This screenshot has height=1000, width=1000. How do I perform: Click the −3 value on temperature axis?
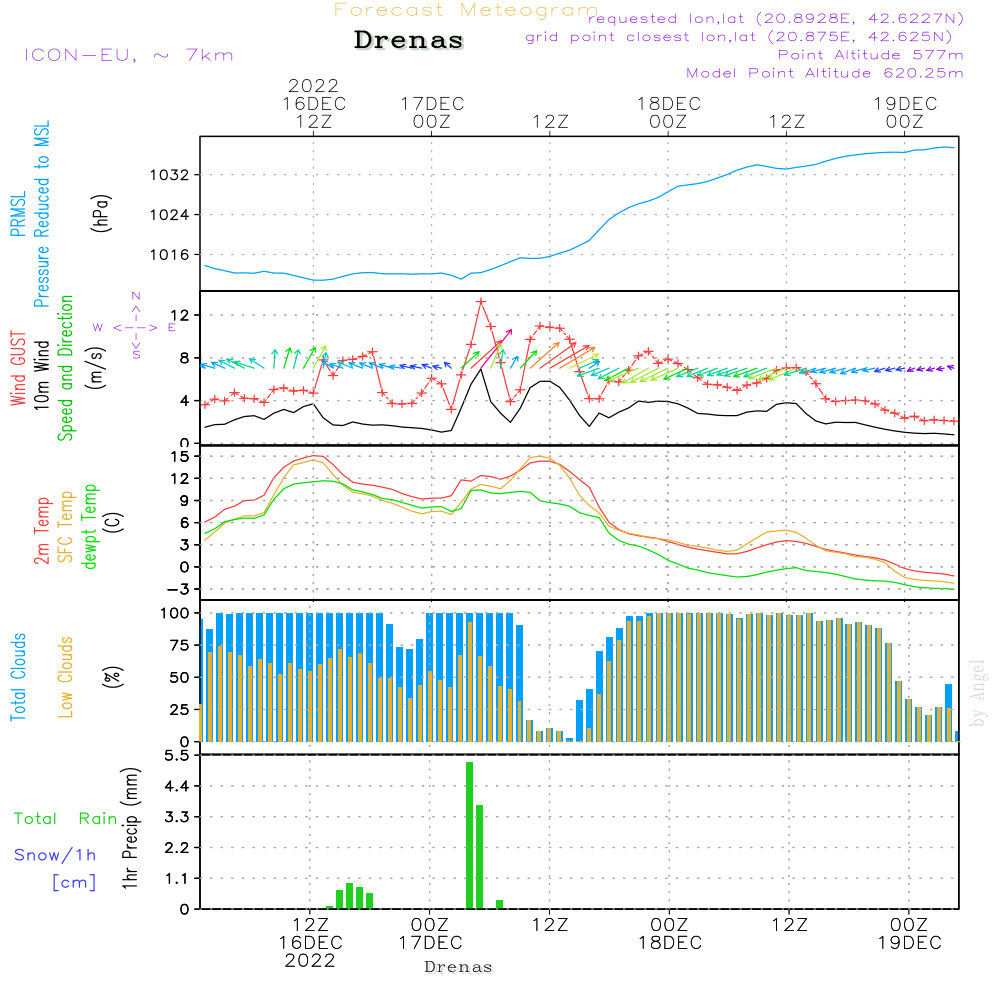tap(177, 589)
